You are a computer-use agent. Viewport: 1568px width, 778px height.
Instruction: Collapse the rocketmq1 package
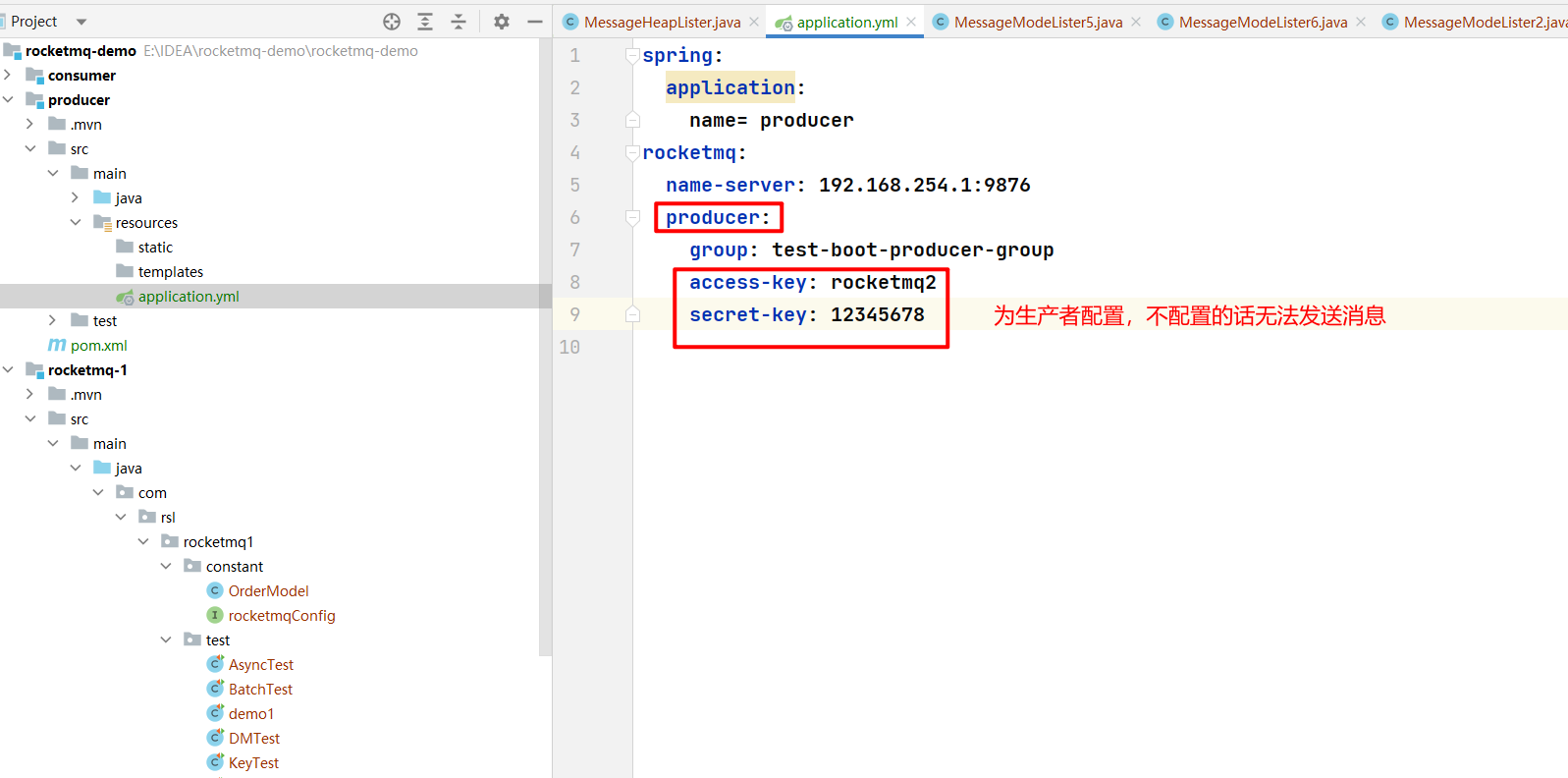tap(142, 541)
